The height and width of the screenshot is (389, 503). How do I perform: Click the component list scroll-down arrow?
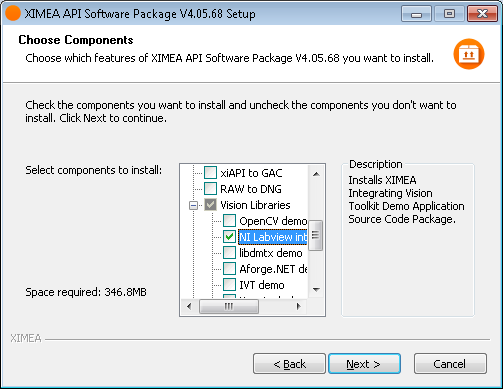point(316,289)
